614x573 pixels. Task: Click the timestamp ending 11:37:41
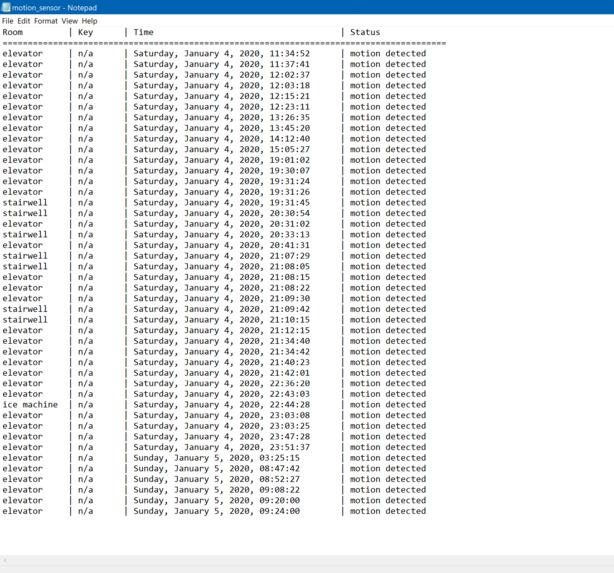(222, 64)
